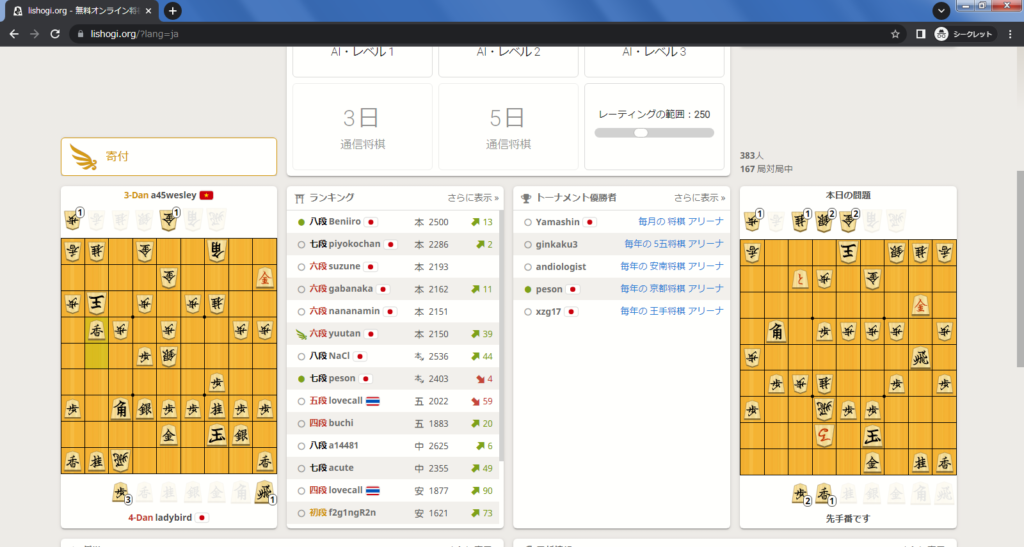Open the 寄付 donation button
The width and height of the screenshot is (1024, 547).
(168, 157)
